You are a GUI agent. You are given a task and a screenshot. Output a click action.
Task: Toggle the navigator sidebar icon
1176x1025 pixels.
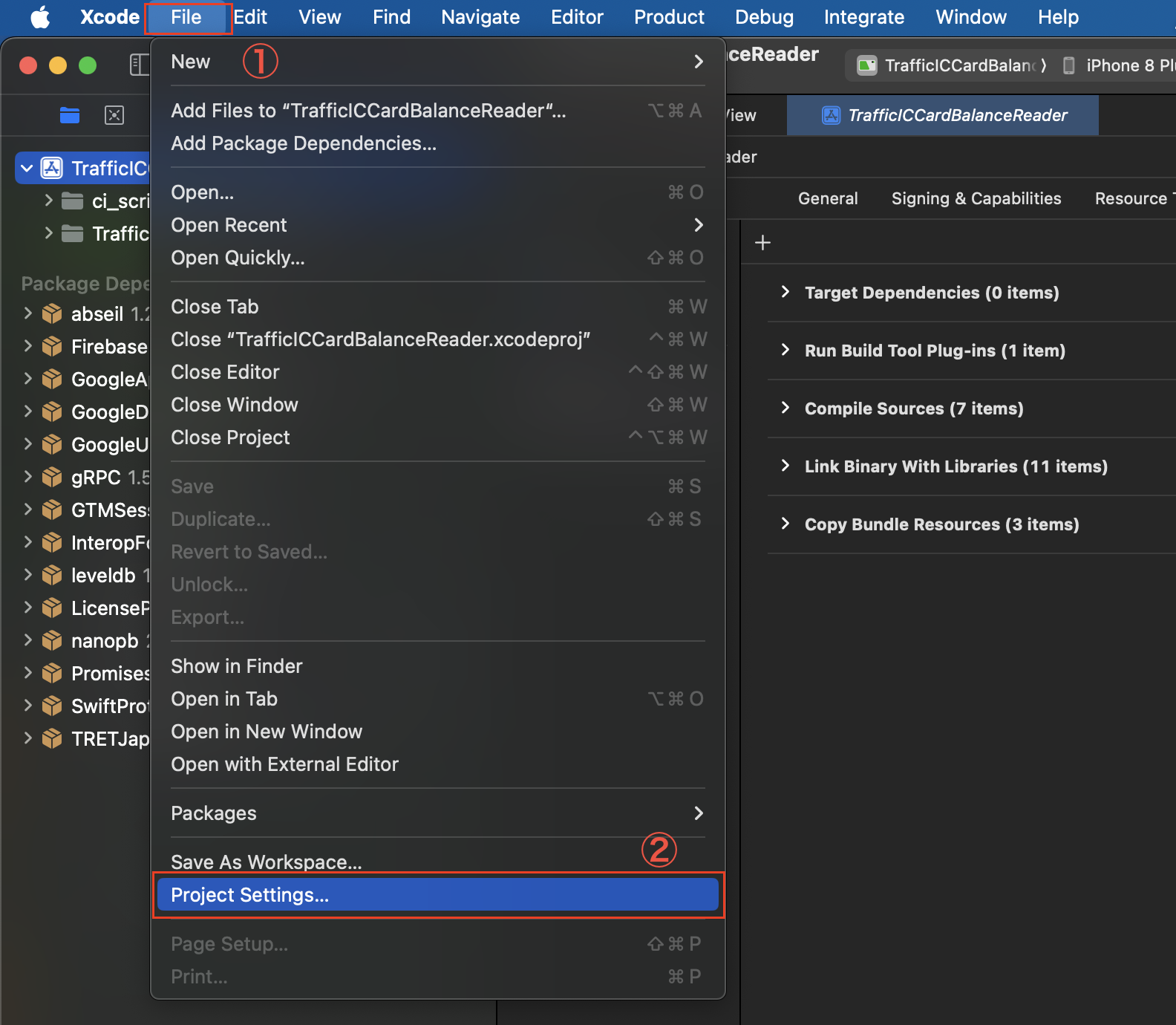pyautogui.click(x=139, y=65)
